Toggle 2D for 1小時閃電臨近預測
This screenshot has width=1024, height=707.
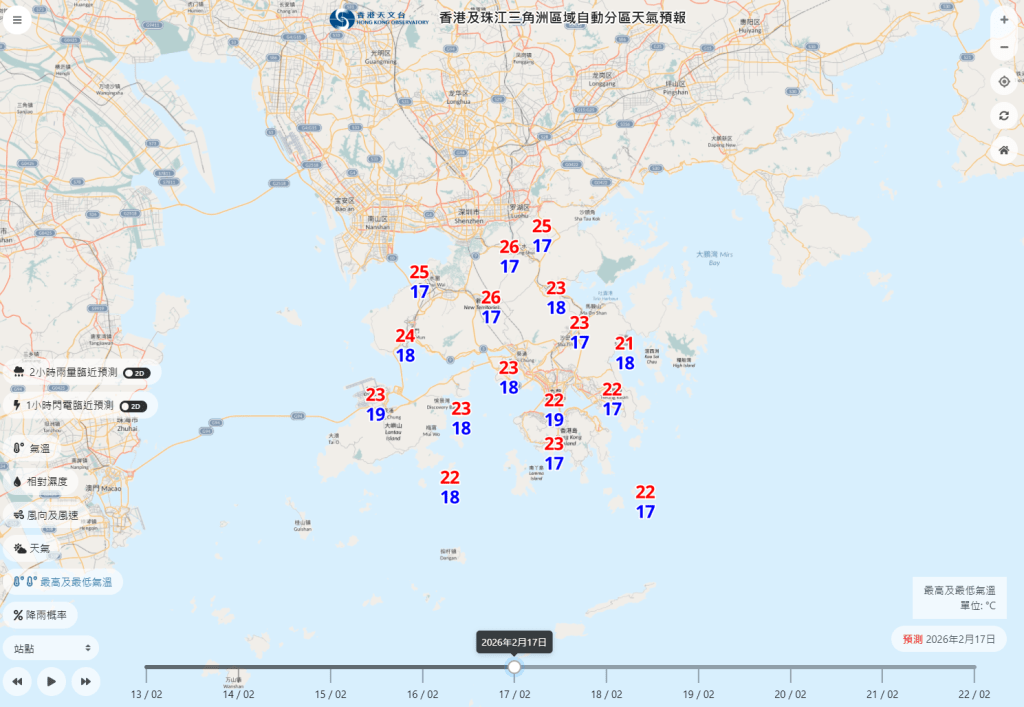coord(133,406)
